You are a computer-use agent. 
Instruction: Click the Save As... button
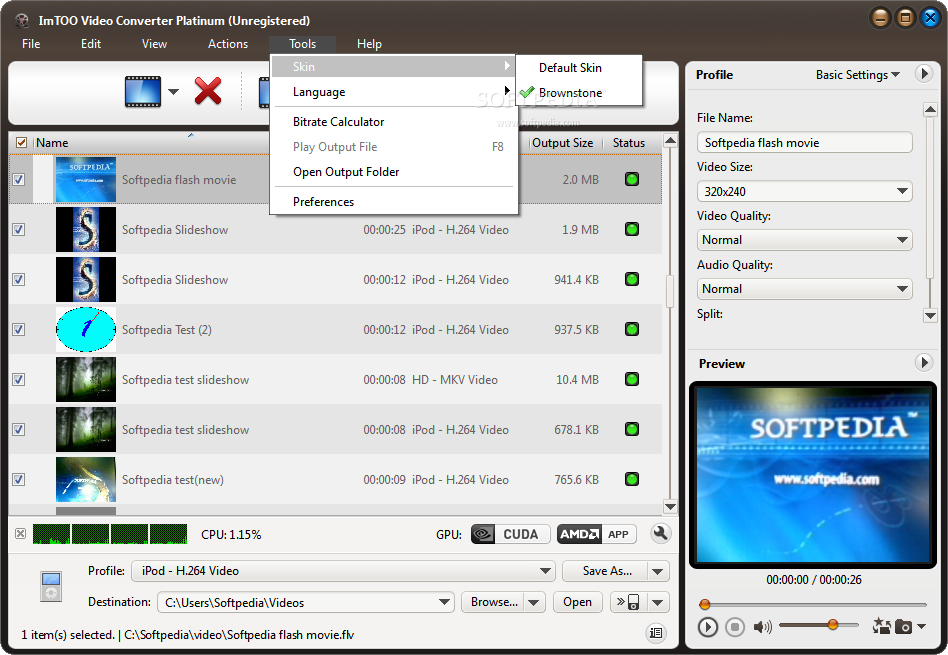(x=605, y=571)
